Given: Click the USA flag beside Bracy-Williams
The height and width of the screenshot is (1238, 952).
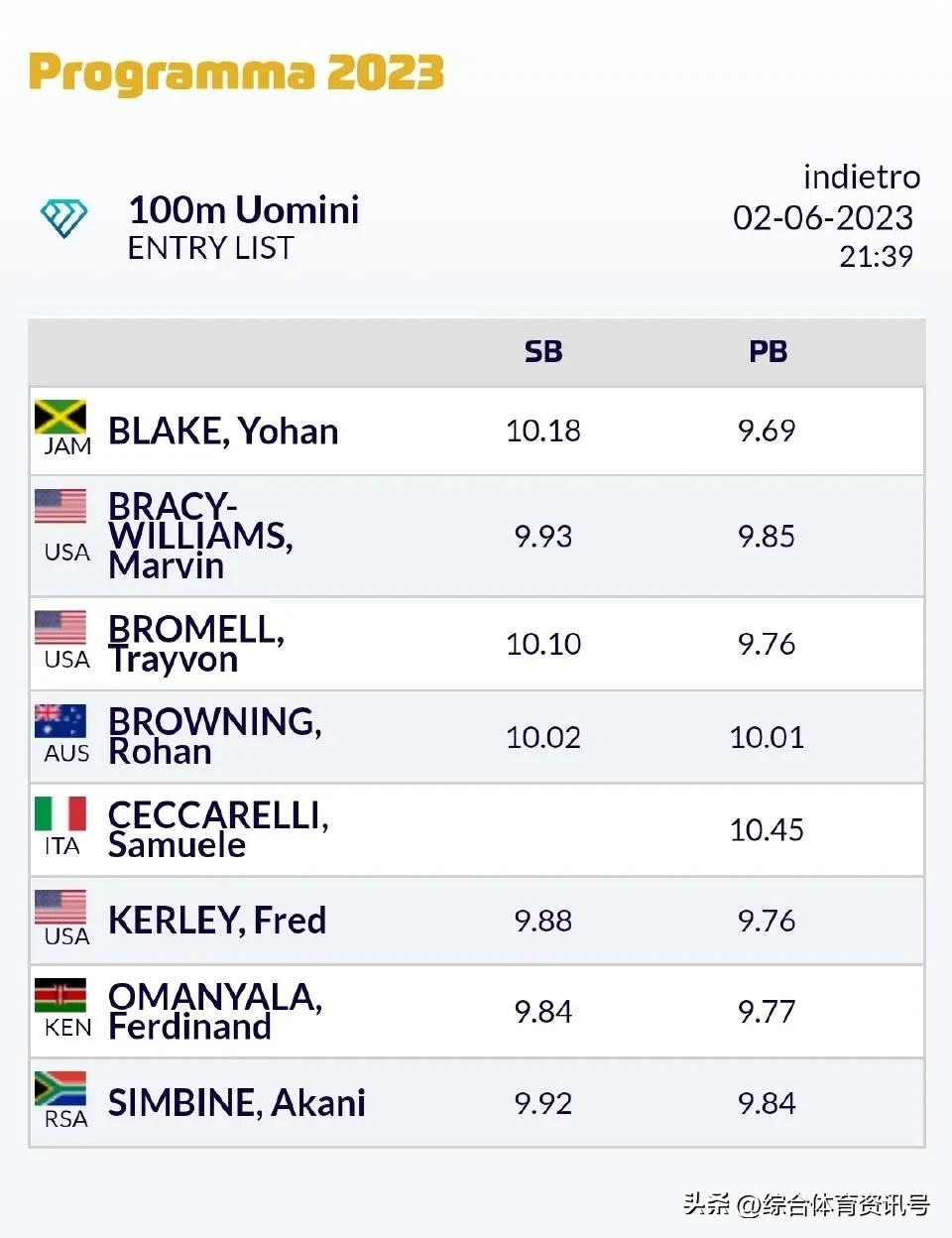Looking at the screenshot, I should click(60, 506).
